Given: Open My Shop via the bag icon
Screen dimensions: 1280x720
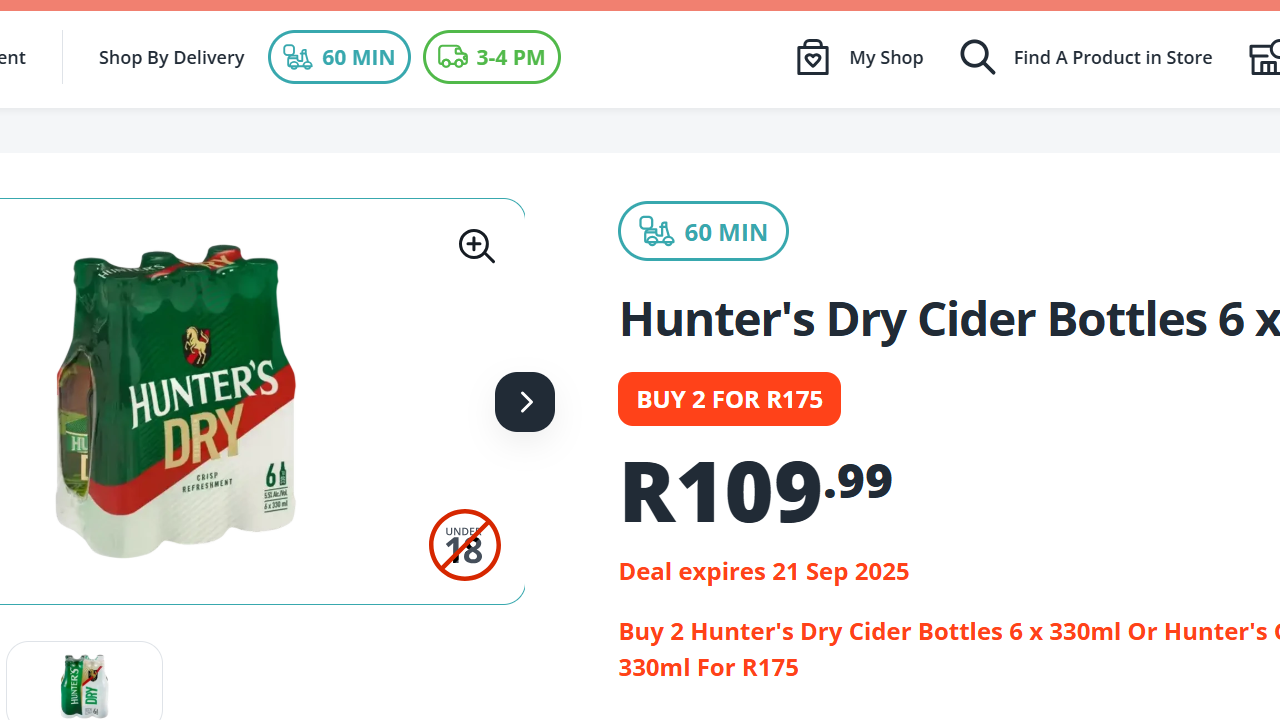Looking at the screenshot, I should pos(813,57).
